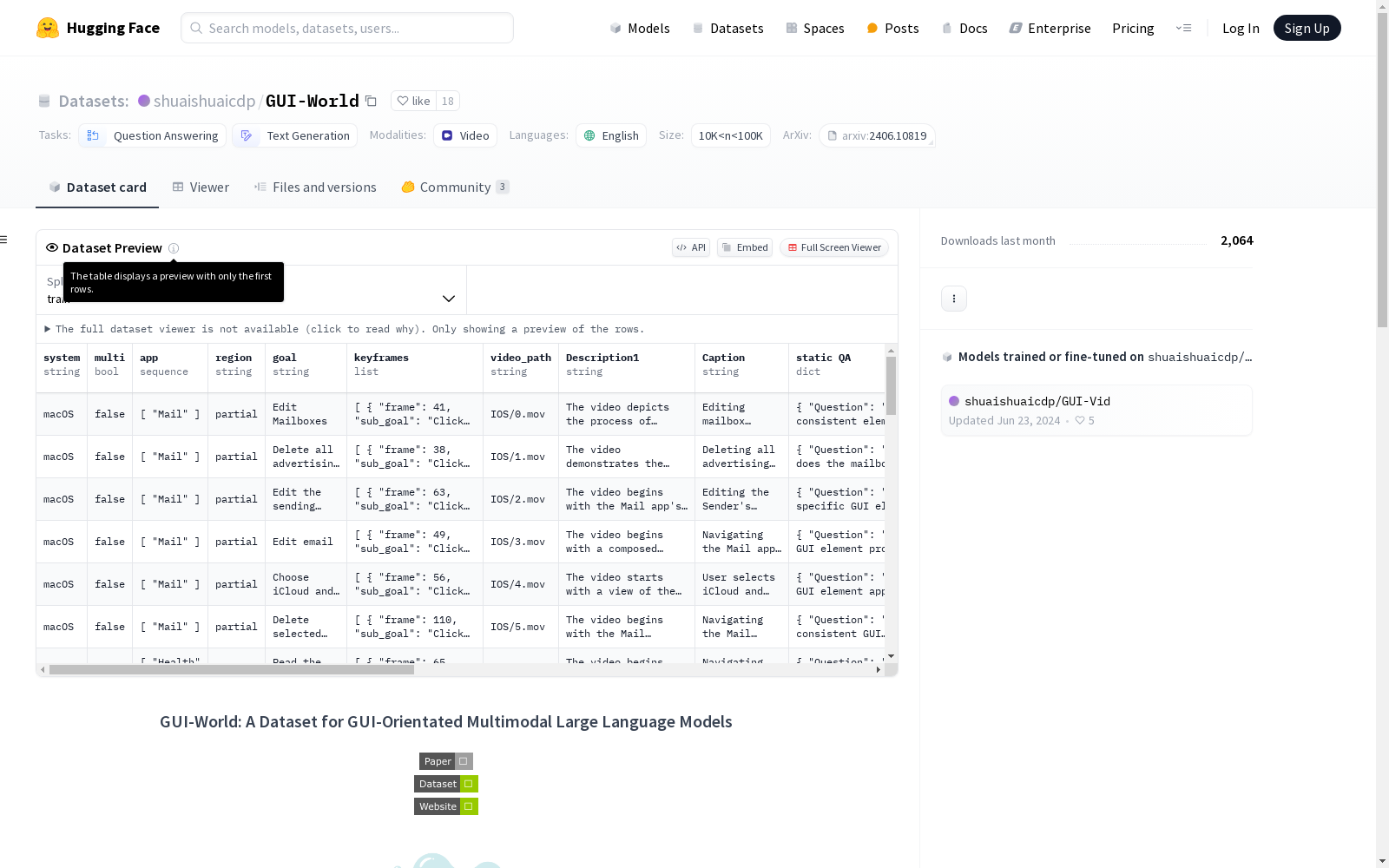Screen dimensions: 1389x868
Task: Switch to the Dataset card tab
Action: click(x=97, y=187)
